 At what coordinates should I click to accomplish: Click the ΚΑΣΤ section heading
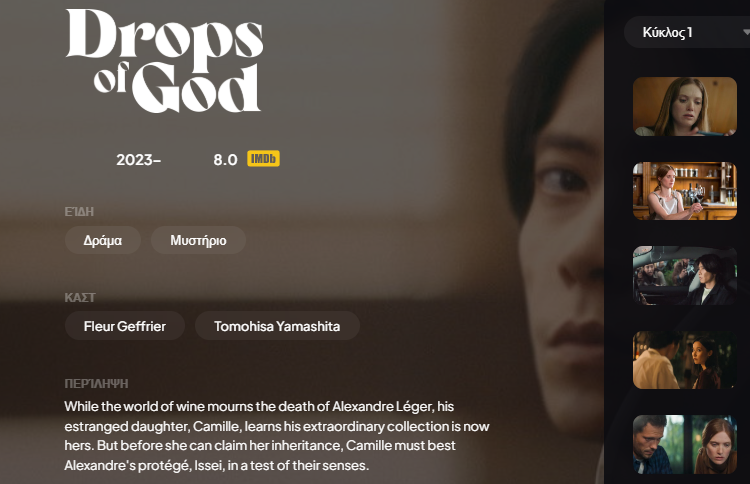(x=80, y=297)
